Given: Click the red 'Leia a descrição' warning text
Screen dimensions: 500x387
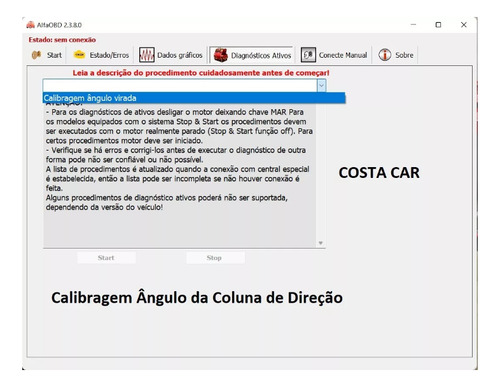Looking at the screenshot, I should [x=201, y=73].
